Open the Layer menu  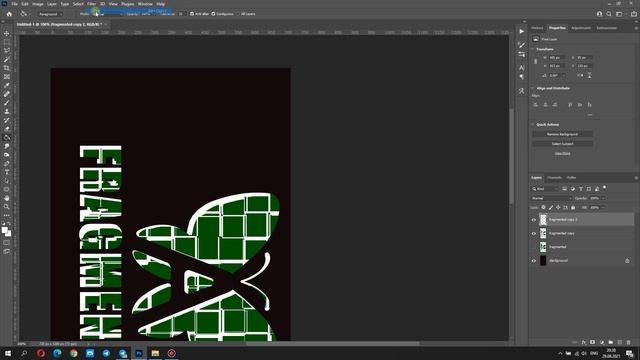tap(52, 4)
